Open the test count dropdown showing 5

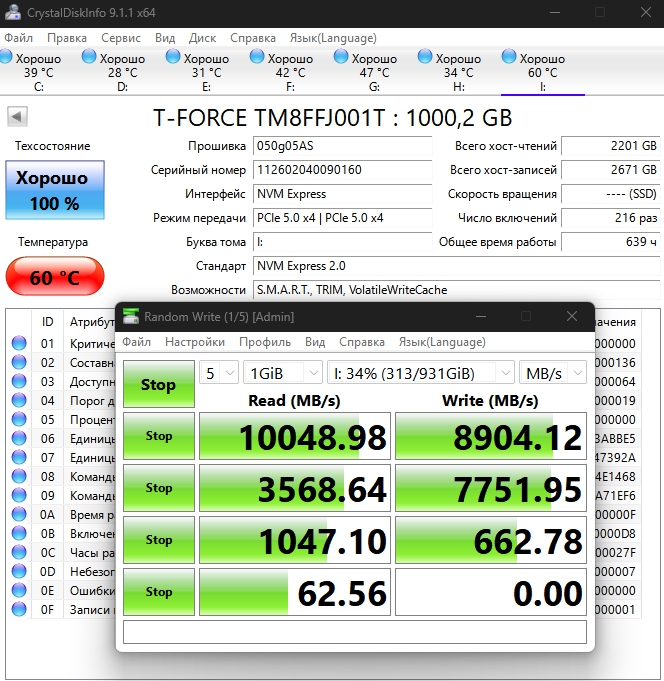[219, 373]
